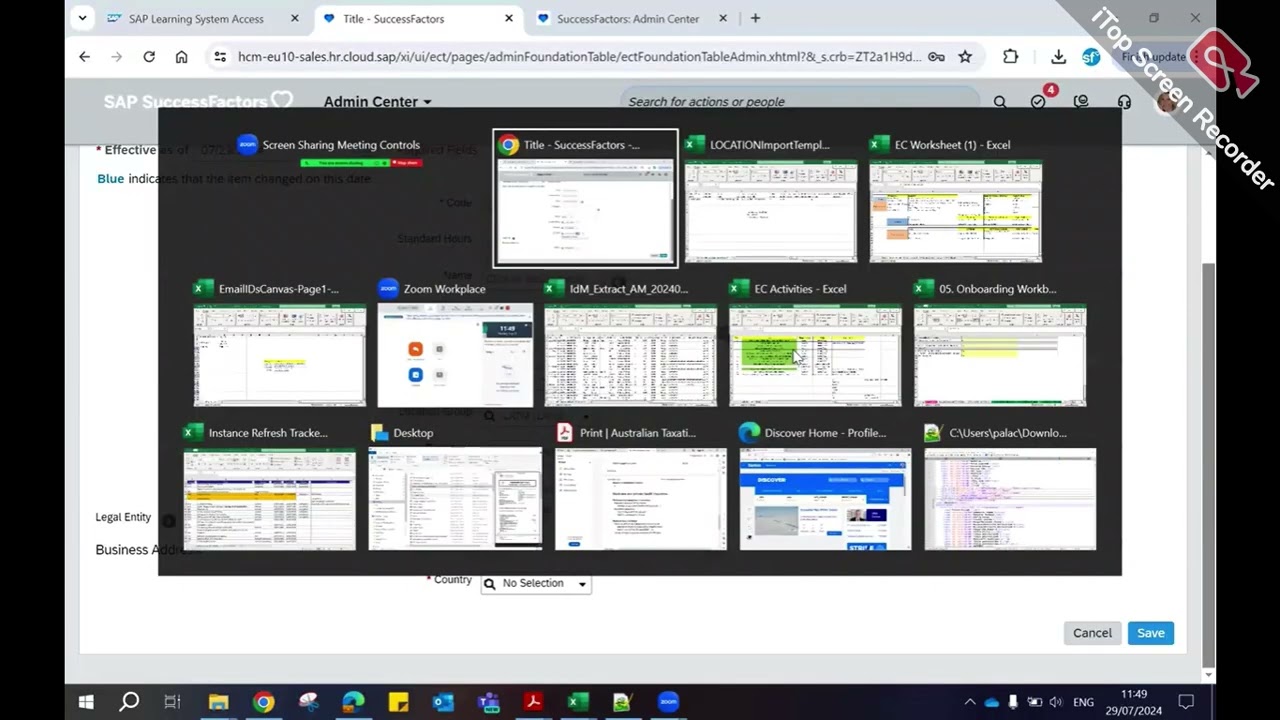This screenshot has width=1280, height=720.
Task: Open Sticky Notes from the taskbar
Action: (x=398, y=702)
